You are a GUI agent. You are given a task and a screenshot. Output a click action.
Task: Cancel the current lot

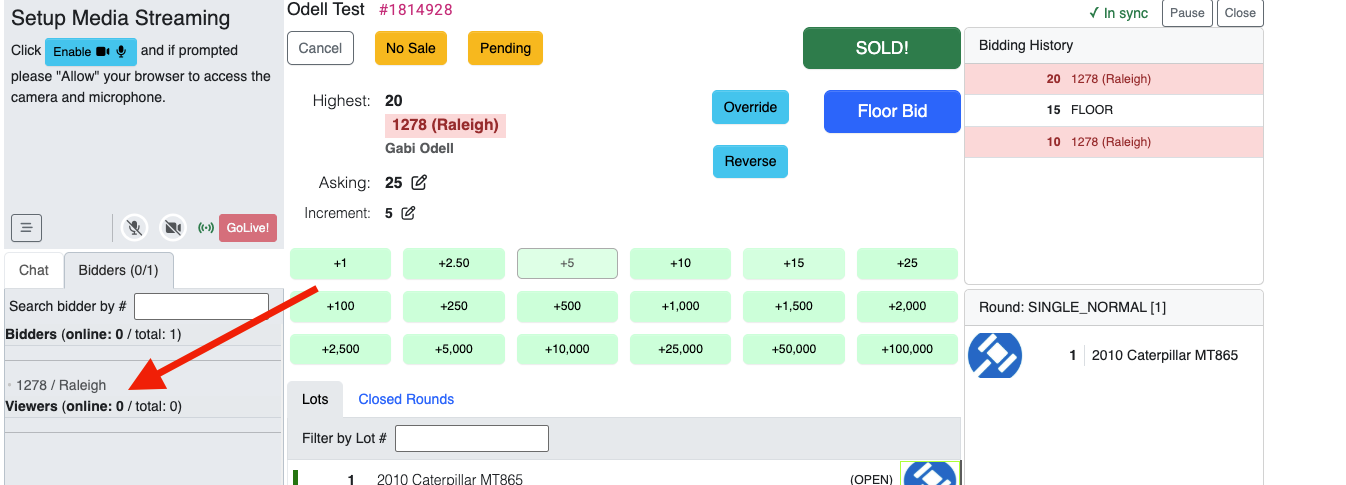click(x=320, y=48)
